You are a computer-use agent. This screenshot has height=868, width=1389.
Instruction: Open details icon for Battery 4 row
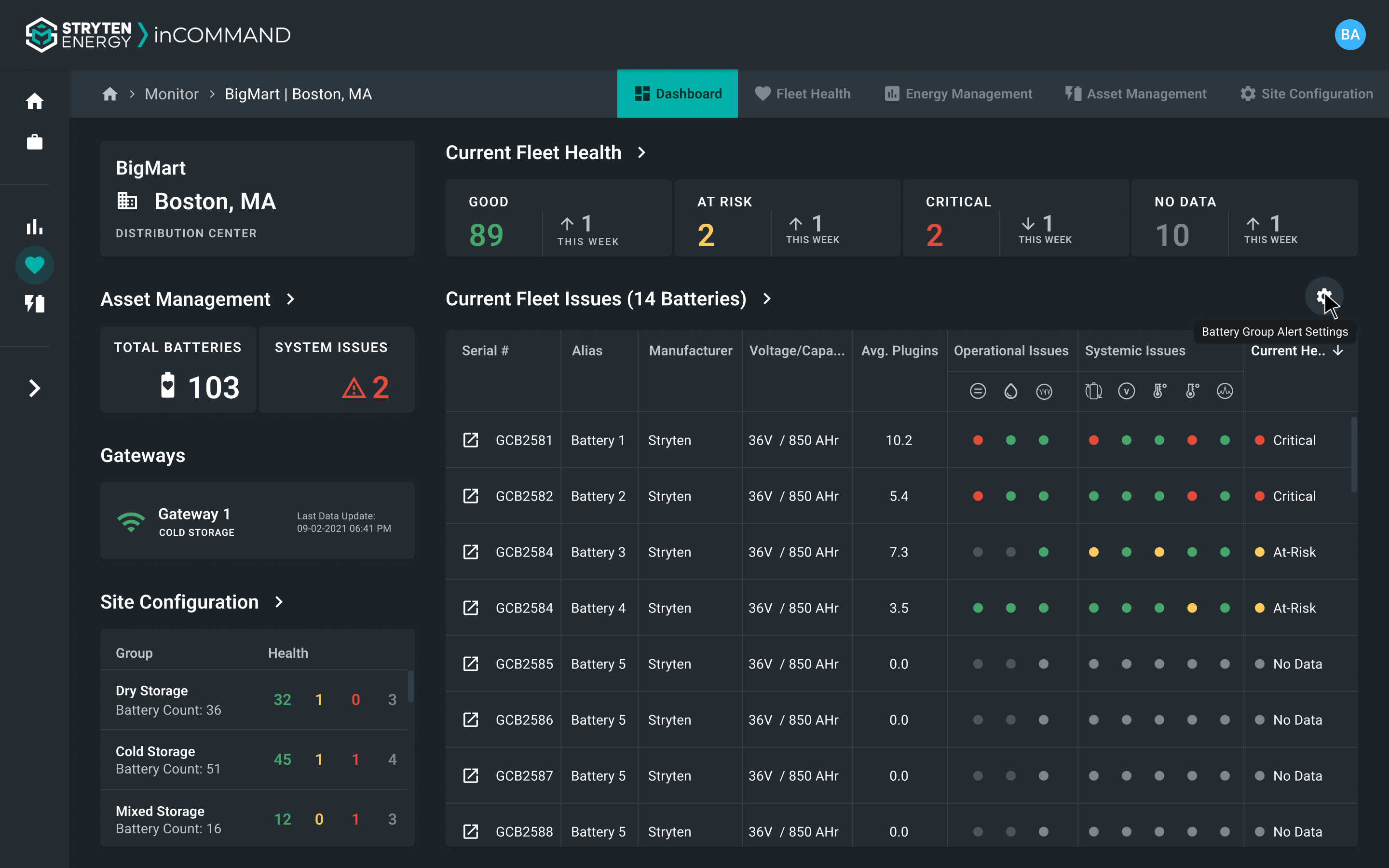pos(471,608)
